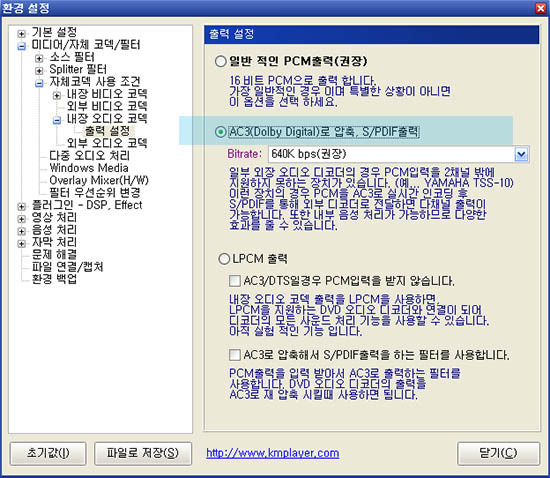Click the 파일로 저장(S) button

143,453
